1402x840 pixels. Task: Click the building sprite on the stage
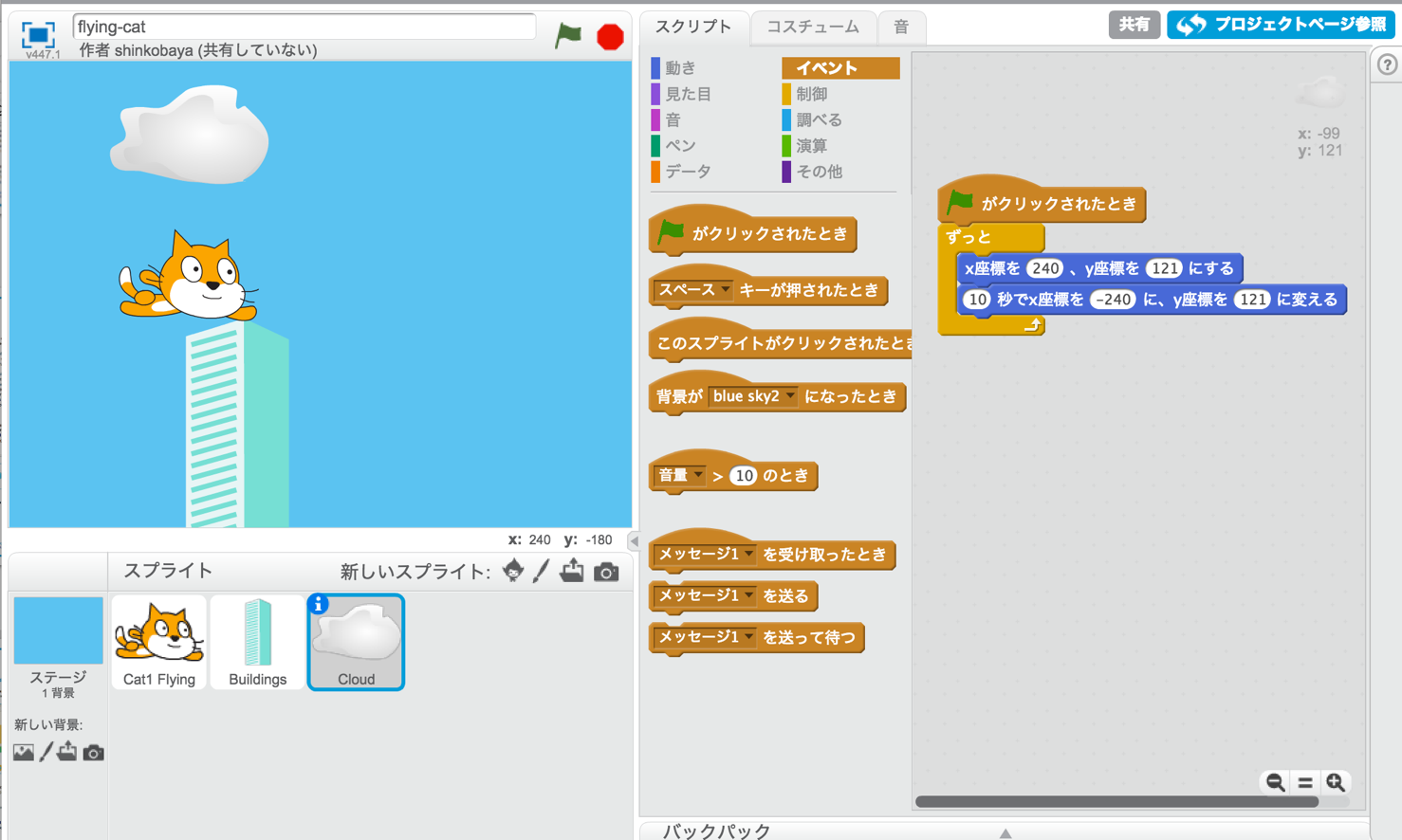click(x=237, y=425)
